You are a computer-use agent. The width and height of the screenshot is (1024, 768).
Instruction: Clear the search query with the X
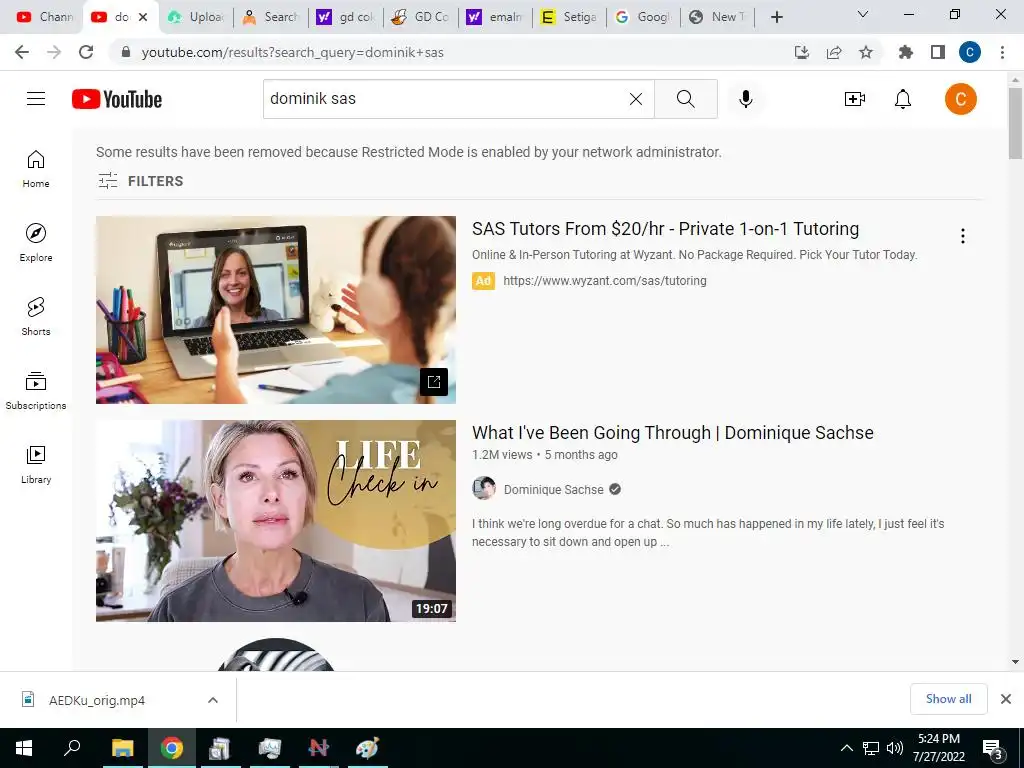pyautogui.click(x=635, y=99)
